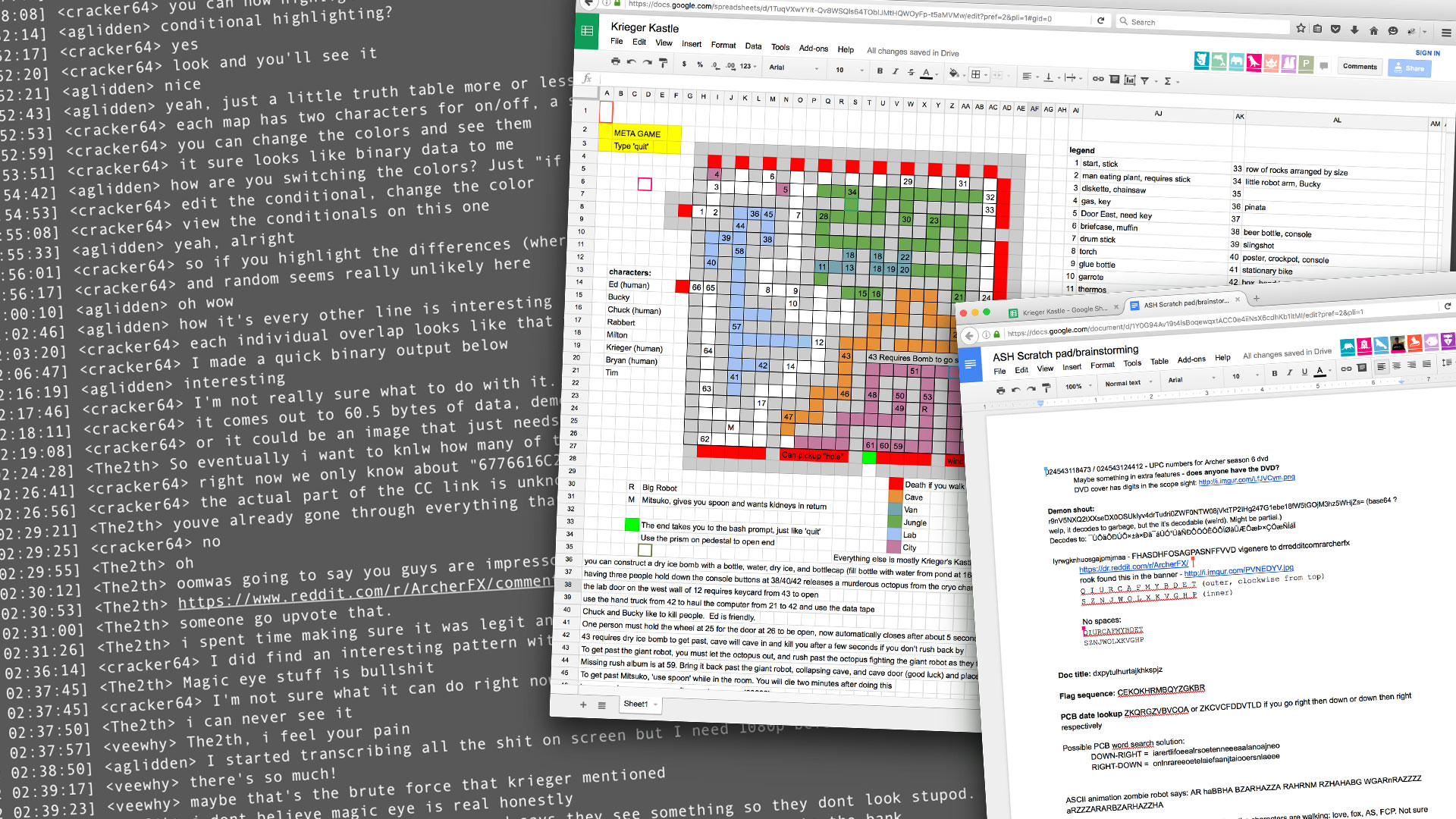Open the Arial font dropdown in the spreadsheet
Image resolution: width=1456 pixels, height=819 pixels.
point(793,68)
